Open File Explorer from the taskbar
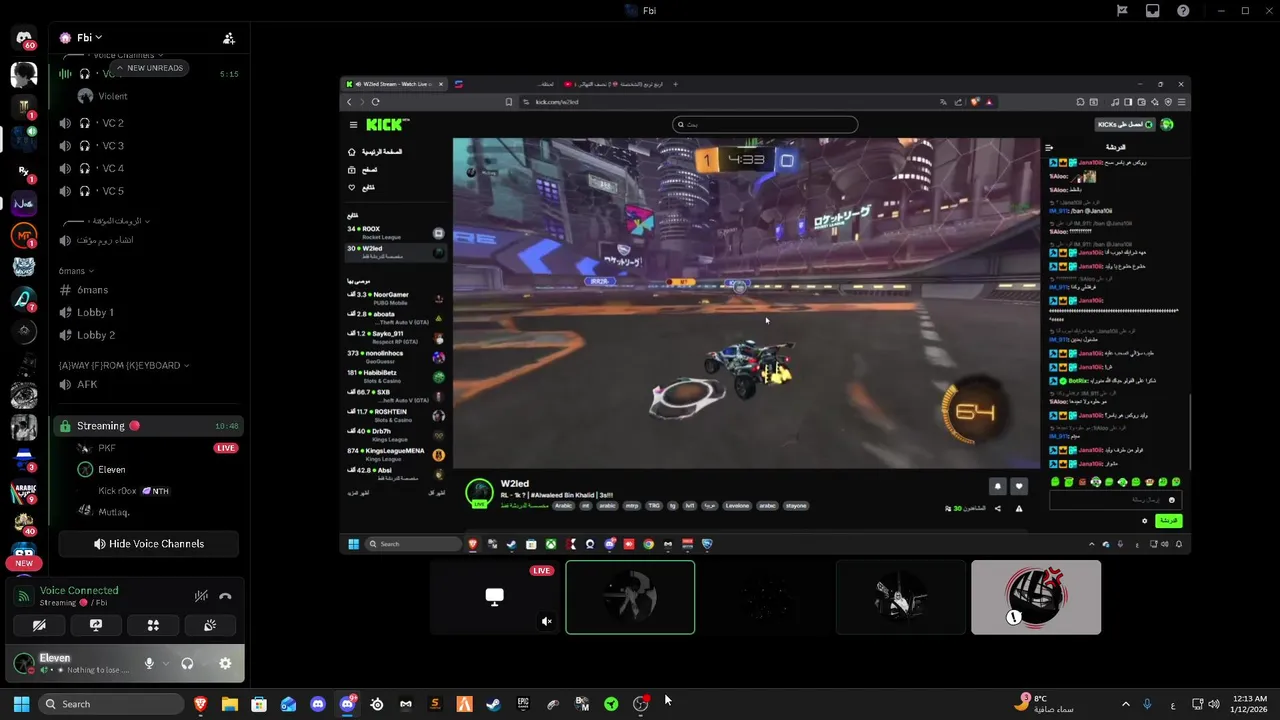The width and height of the screenshot is (1280, 720). click(x=230, y=704)
